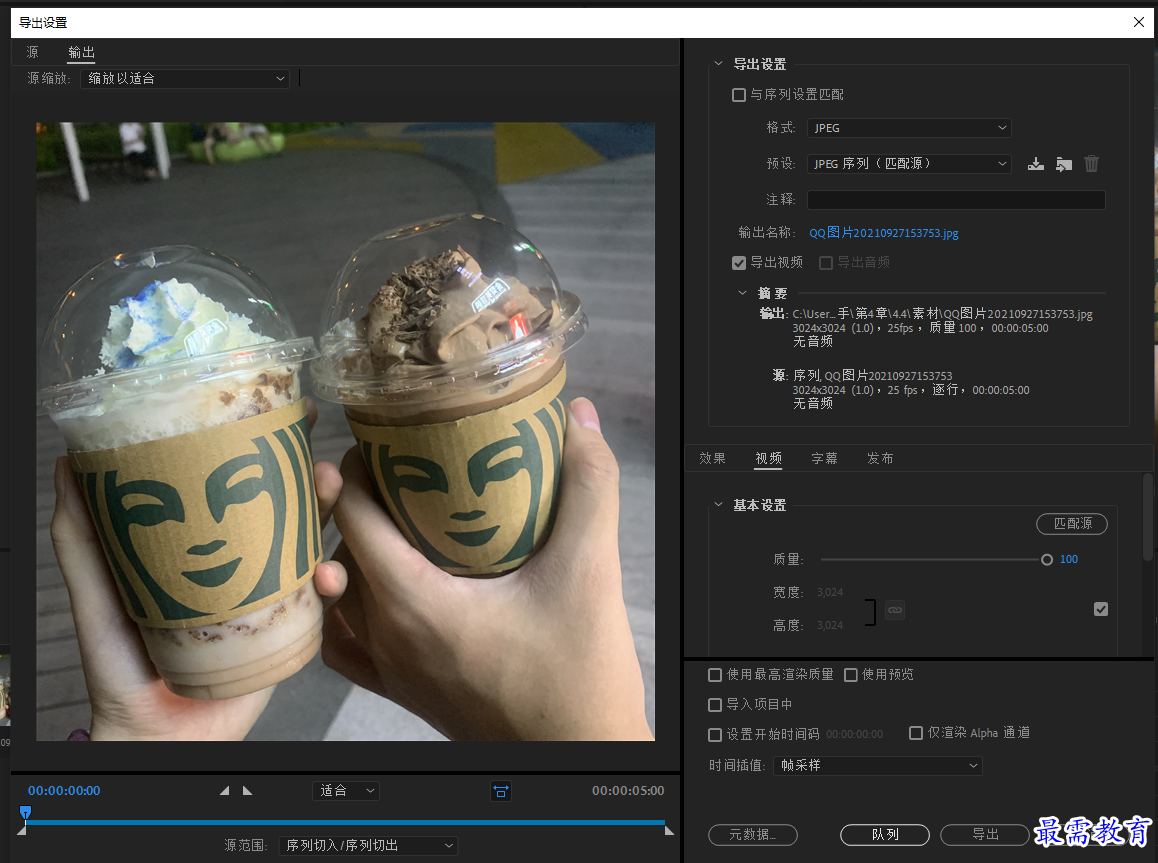Click the width-height link chain icon
The image size is (1158, 863).
pyautogui.click(x=895, y=610)
